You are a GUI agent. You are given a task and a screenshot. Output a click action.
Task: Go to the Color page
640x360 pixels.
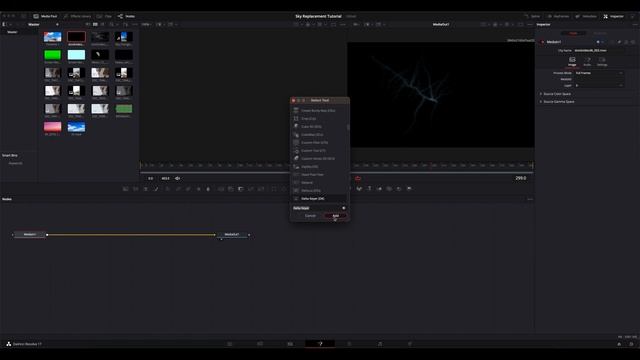[x=350, y=344]
